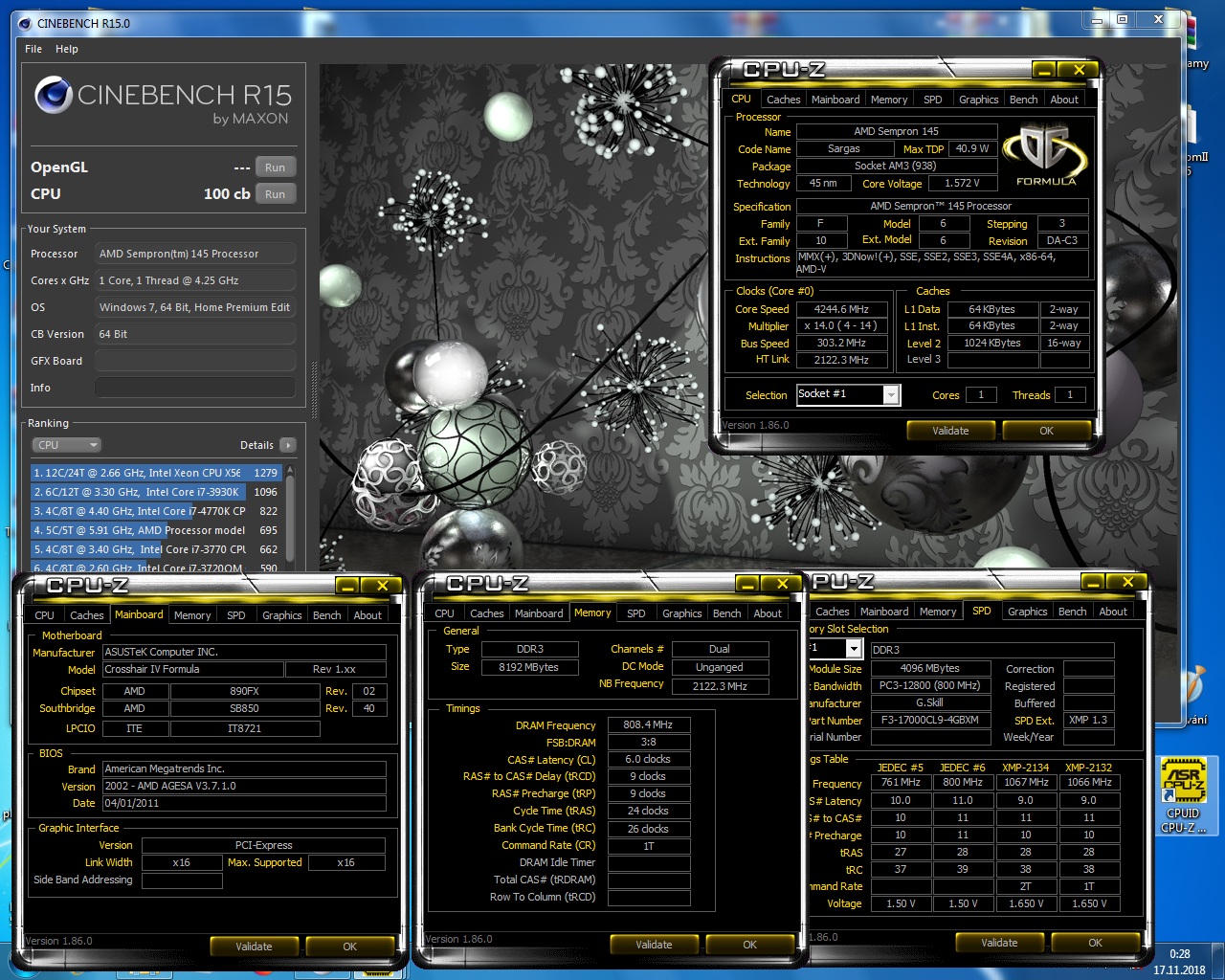
Task: Click Validate in top CPU-Z window
Action: [x=950, y=431]
